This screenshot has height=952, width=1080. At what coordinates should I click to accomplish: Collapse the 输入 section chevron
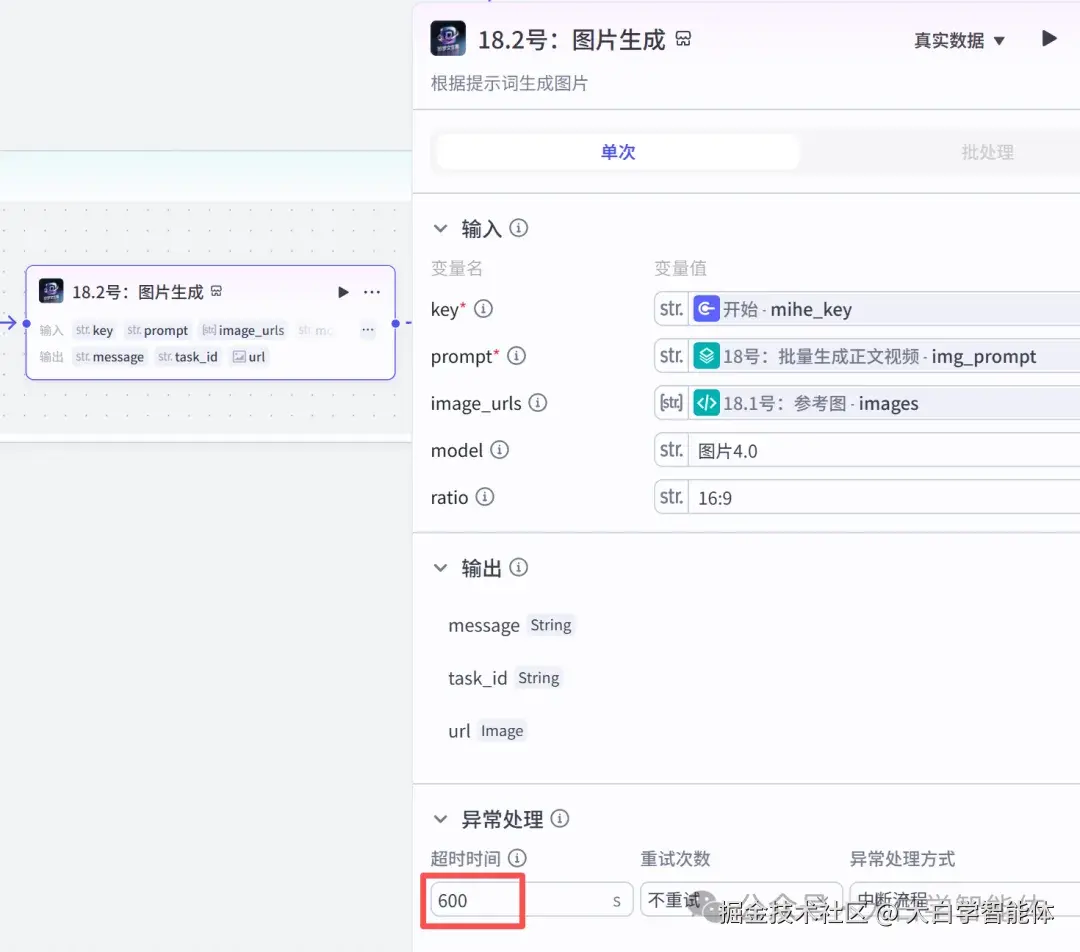(440, 227)
